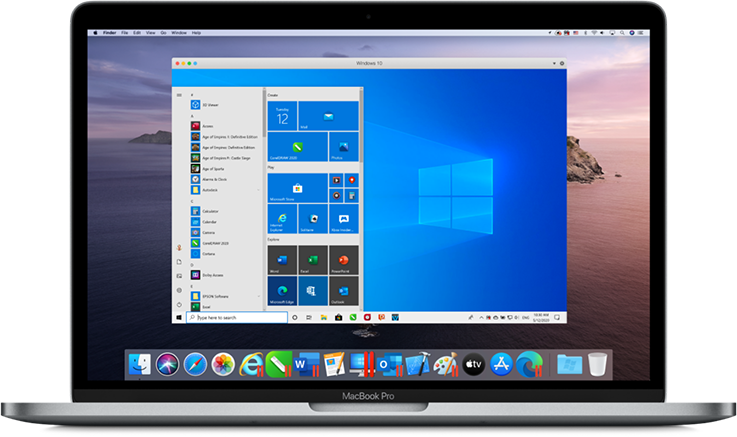Launch Outlook from the Mac dock
The image size is (737, 437).
click(x=390, y=365)
